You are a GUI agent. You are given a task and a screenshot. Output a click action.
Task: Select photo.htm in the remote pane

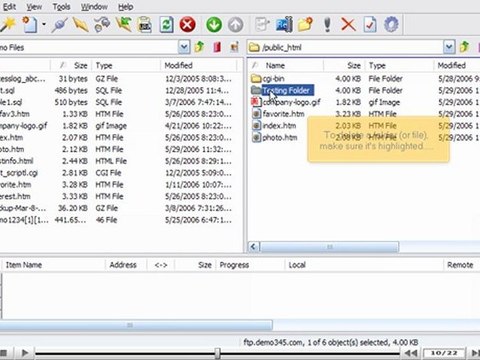pyautogui.click(x=280, y=137)
